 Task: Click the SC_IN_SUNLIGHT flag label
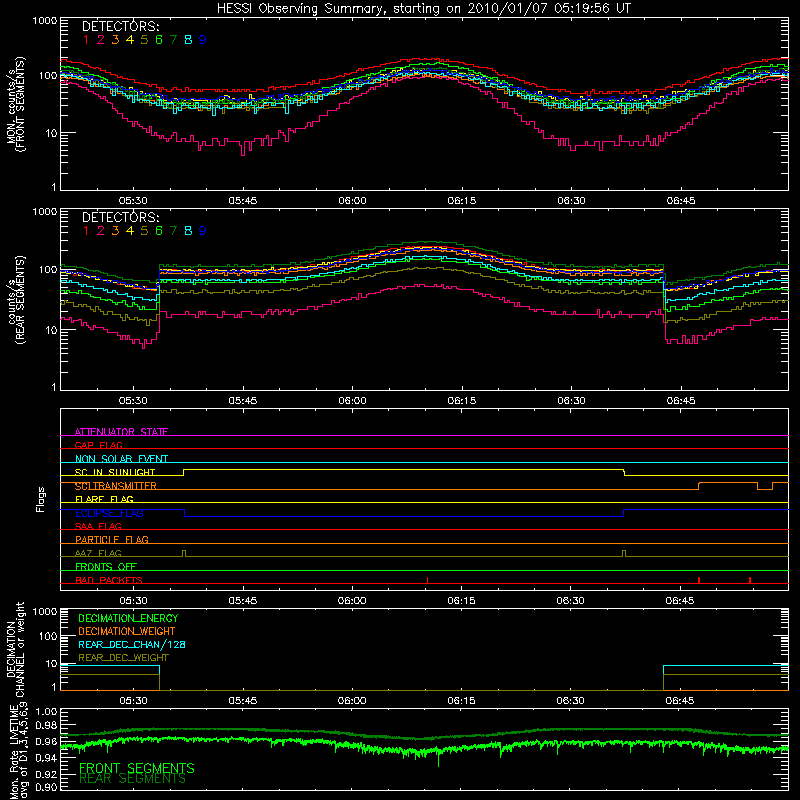click(x=115, y=472)
